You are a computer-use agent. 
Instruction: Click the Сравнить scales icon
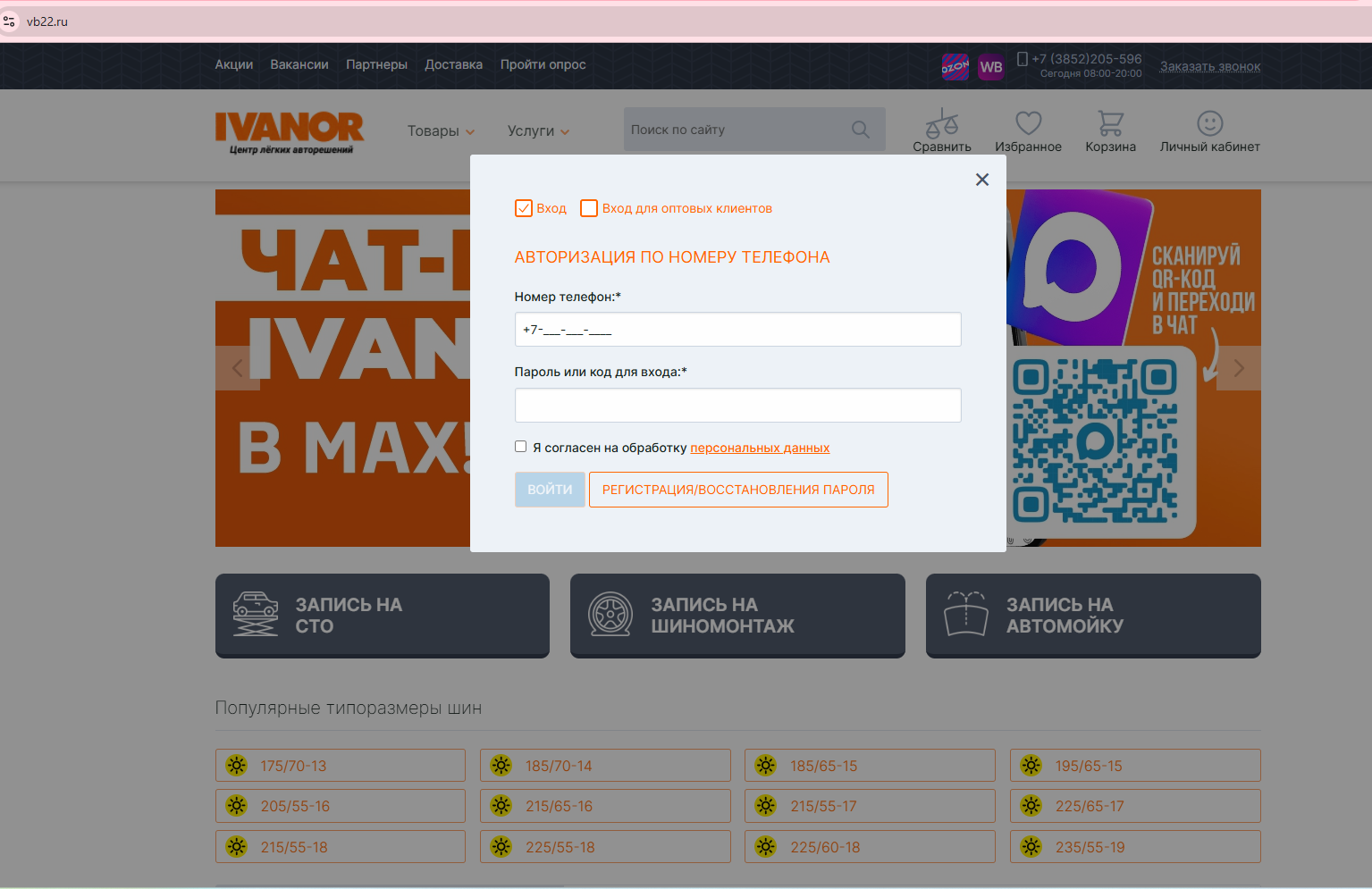tap(941, 123)
